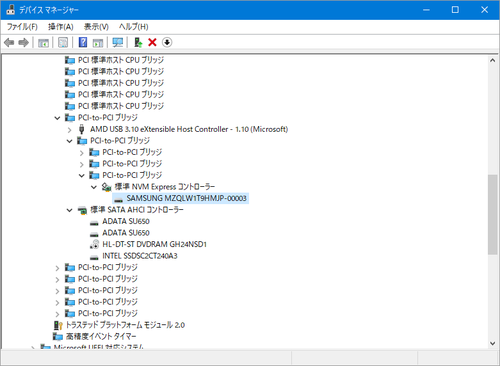Collapse the PCI-to-PCI ブリッジ above NVM Express
Screen dimensions: 500x366
click(x=82, y=175)
